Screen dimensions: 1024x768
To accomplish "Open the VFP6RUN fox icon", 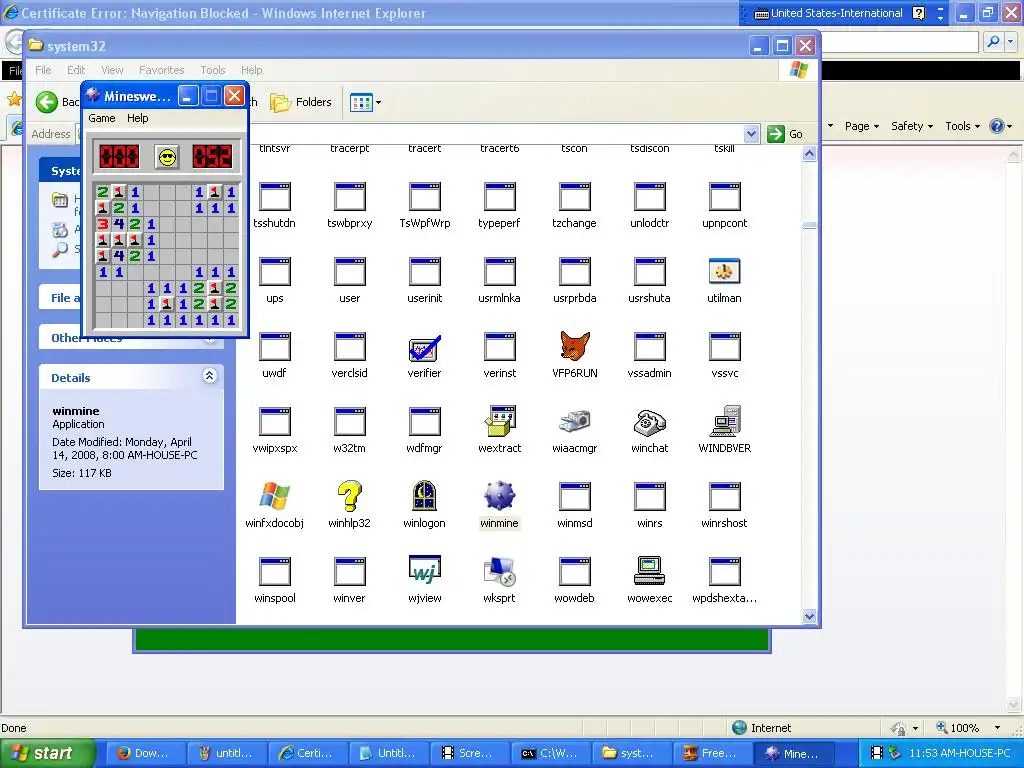I will [575, 346].
